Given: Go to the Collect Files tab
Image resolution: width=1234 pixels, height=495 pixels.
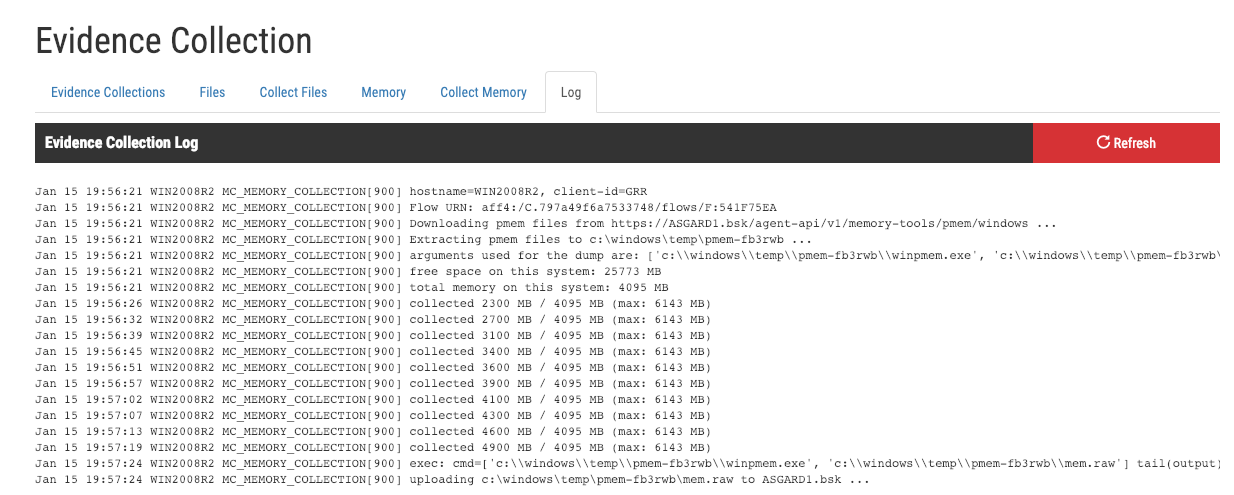Looking at the screenshot, I should click(293, 92).
